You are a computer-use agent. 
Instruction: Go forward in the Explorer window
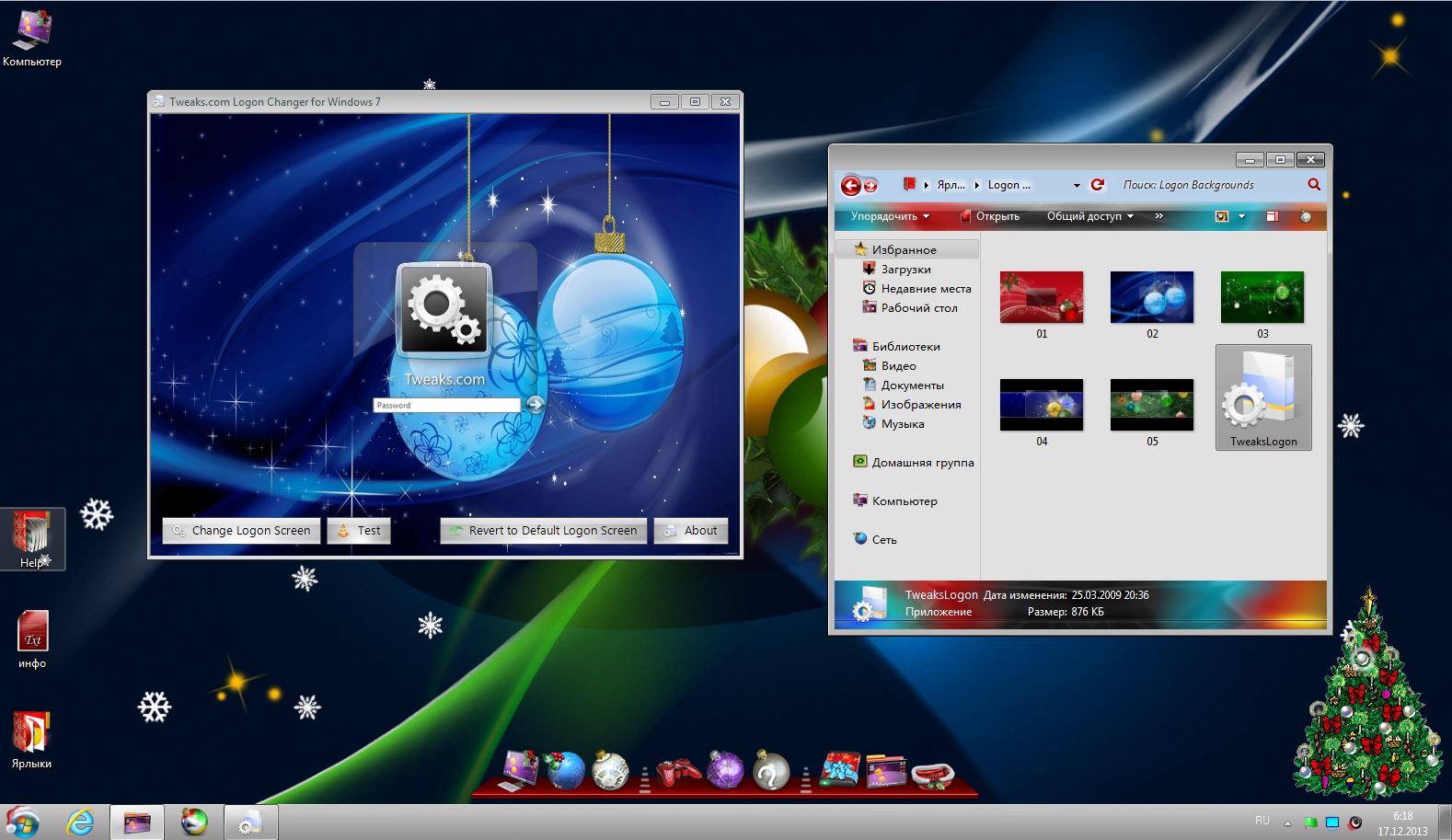point(870,186)
